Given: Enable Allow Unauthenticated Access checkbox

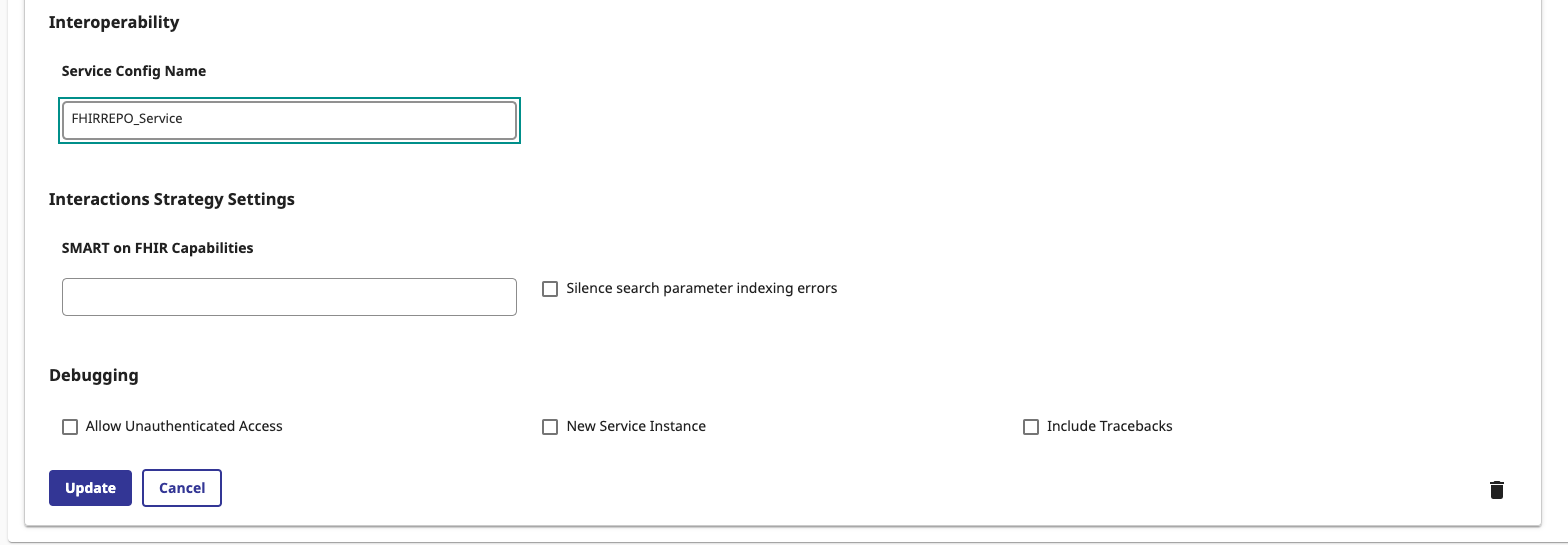Looking at the screenshot, I should [x=70, y=427].
